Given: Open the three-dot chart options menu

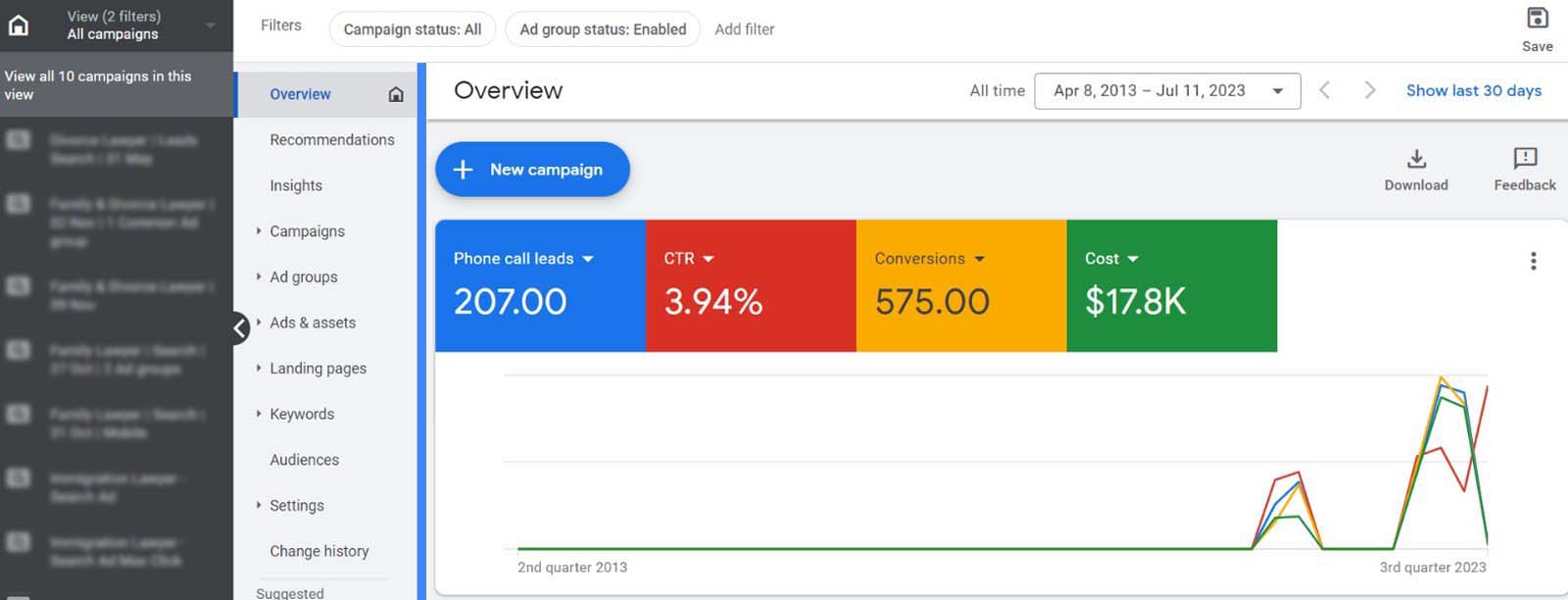Looking at the screenshot, I should point(1533,261).
